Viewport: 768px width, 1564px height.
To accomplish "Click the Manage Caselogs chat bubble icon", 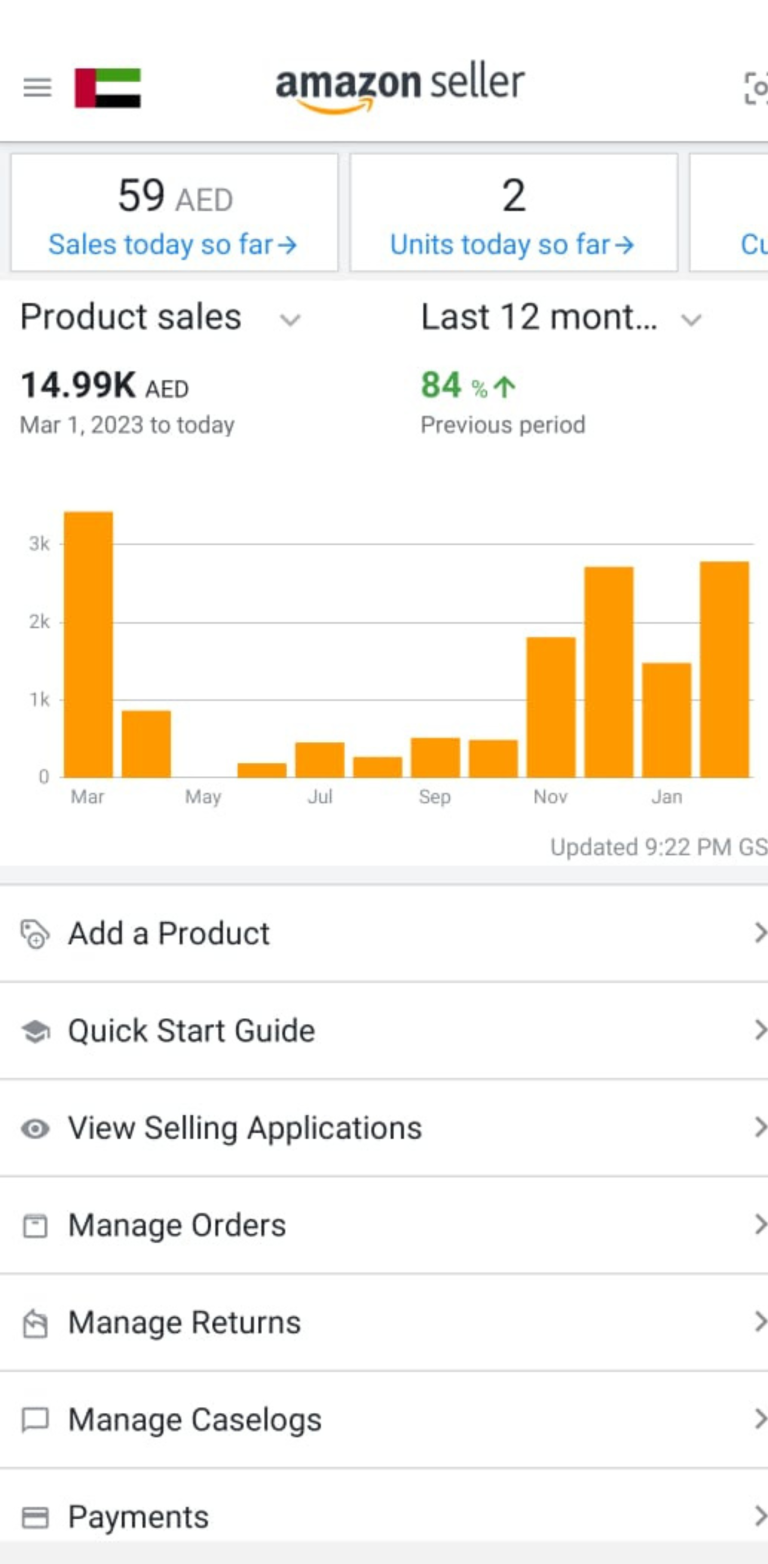I will coord(35,1420).
